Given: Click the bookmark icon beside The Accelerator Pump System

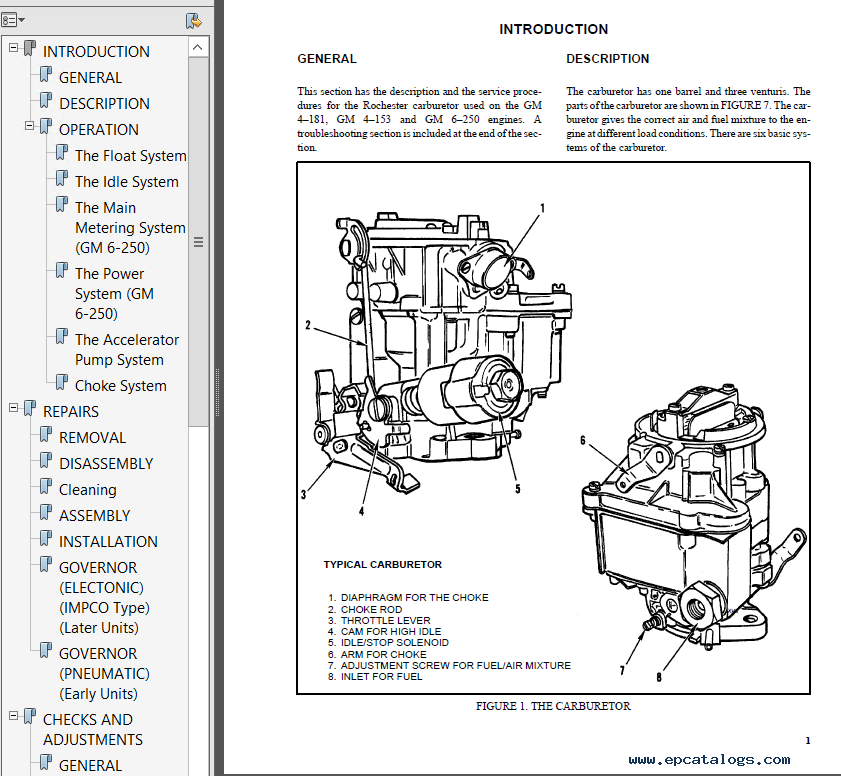Looking at the screenshot, I should 62,336.
